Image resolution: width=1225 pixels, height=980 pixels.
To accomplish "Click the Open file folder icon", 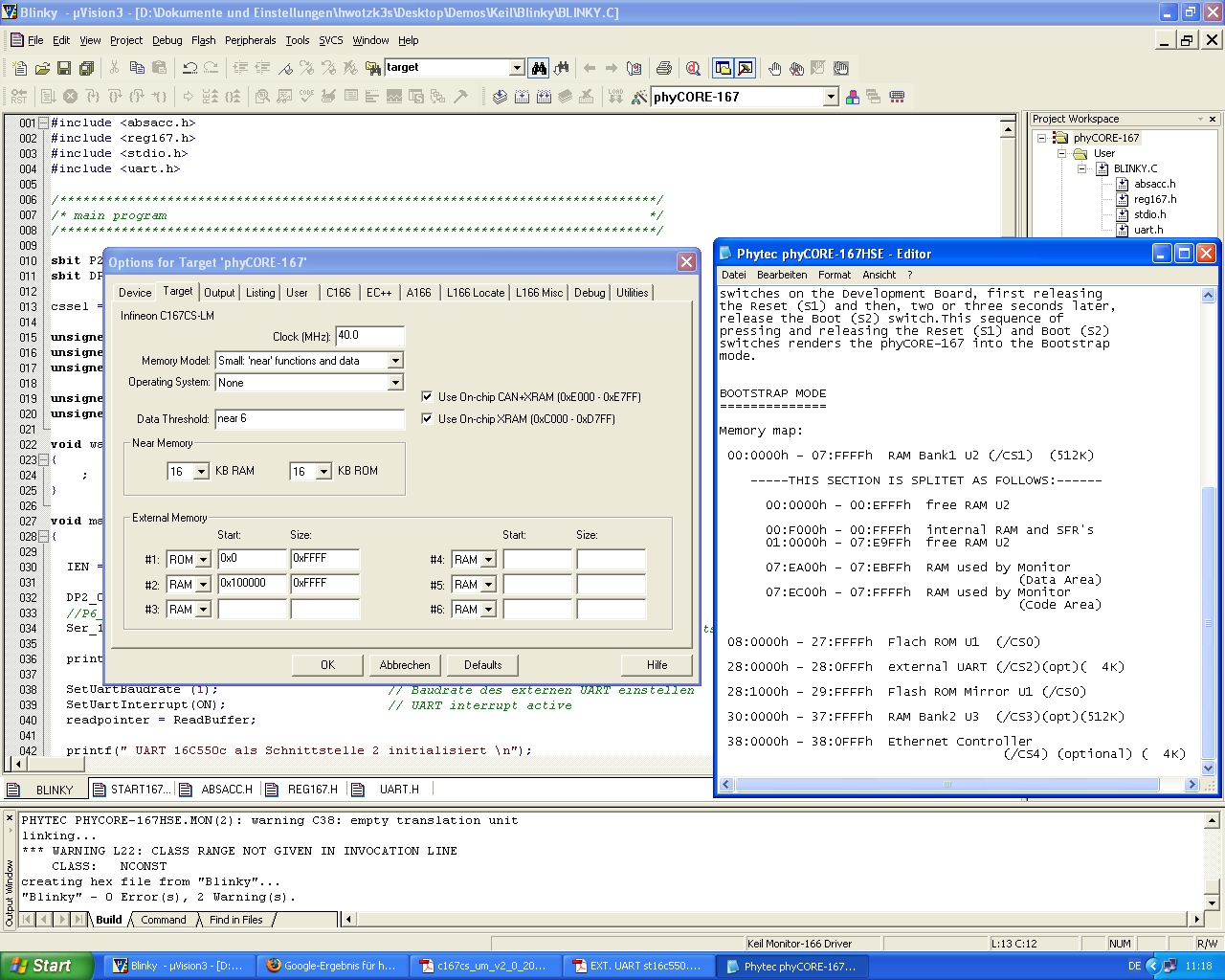I will 42,68.
